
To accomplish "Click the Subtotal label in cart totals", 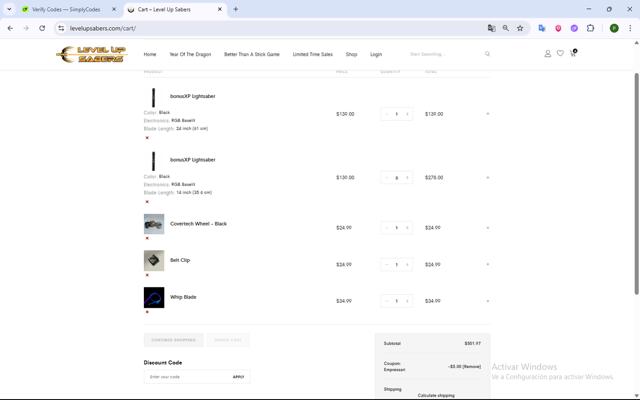I will [392, 344].
